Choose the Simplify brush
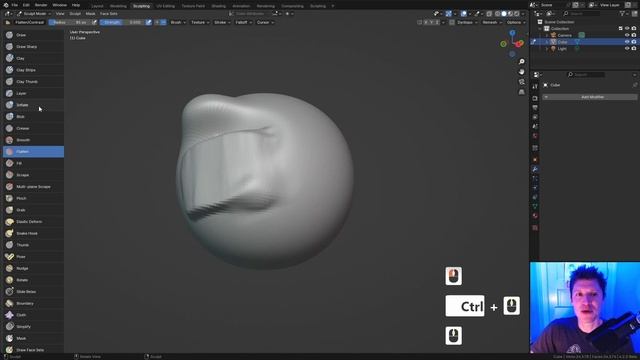 [x=33, y=327]
